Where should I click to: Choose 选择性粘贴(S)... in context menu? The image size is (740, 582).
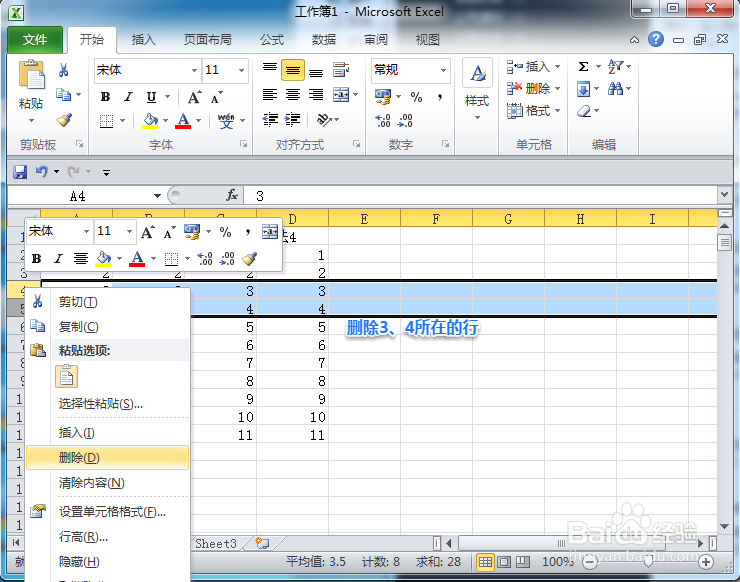(x=108, y=404)
